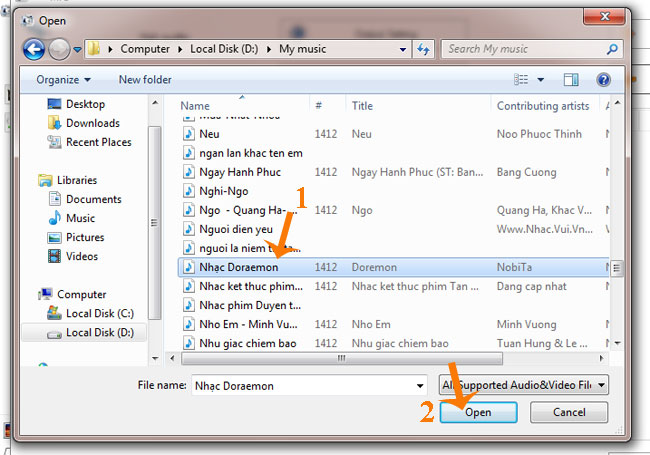This screenshot has height=455, width=650.
Task: Select the file Nho Em - Minh Vu...
Action: click(x=248, y=324)
